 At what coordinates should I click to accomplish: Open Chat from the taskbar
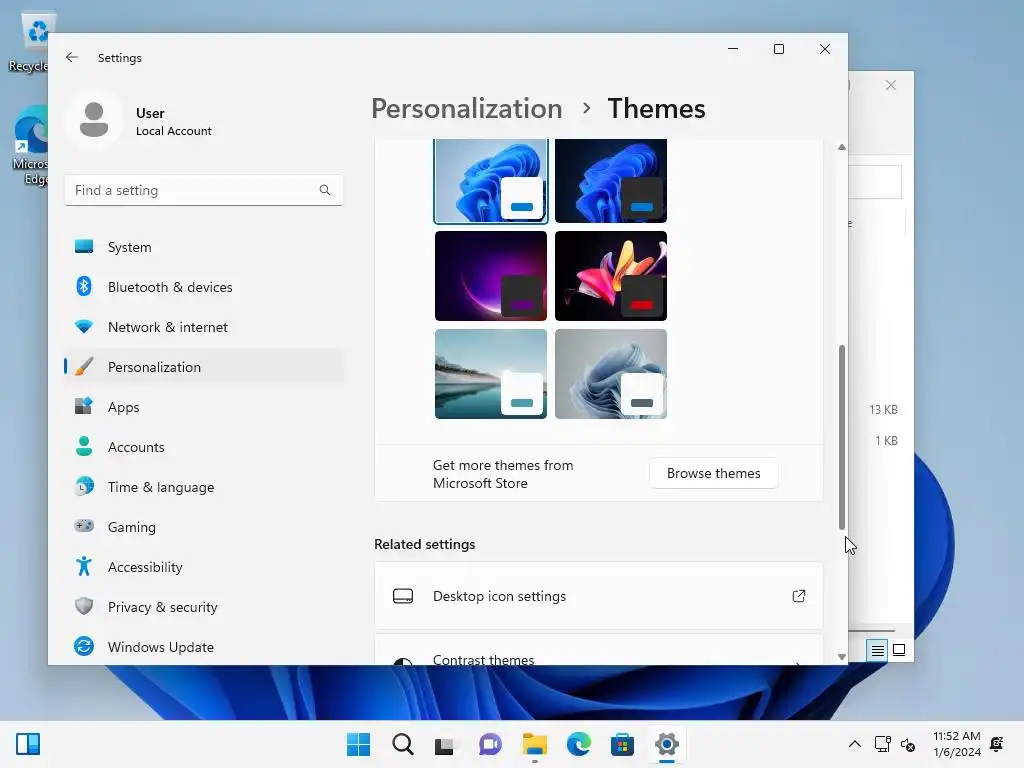tap(490, 744)
